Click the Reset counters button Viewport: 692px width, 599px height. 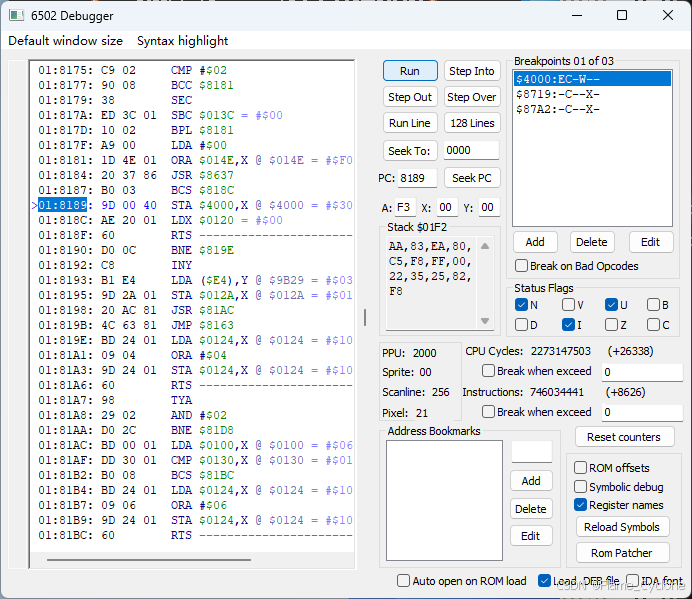coord(624,437)
